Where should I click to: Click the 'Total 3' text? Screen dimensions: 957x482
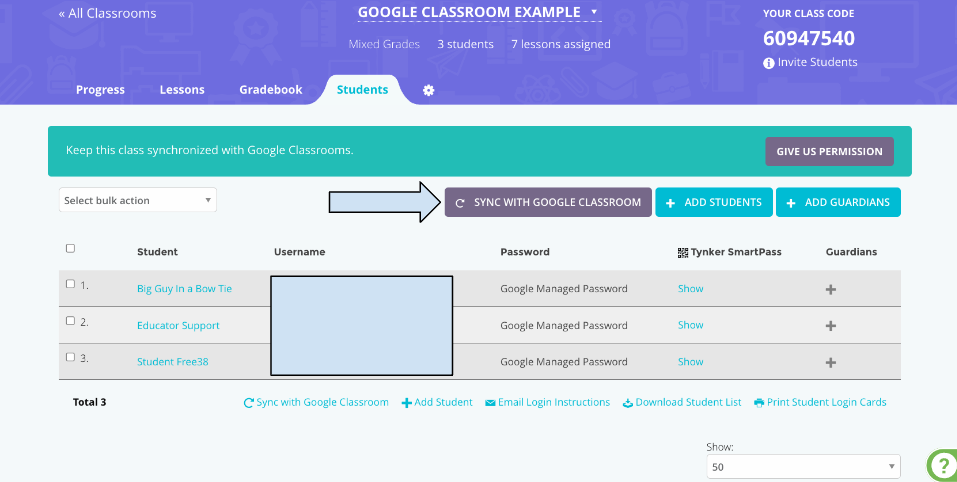[x=90, y=402]
